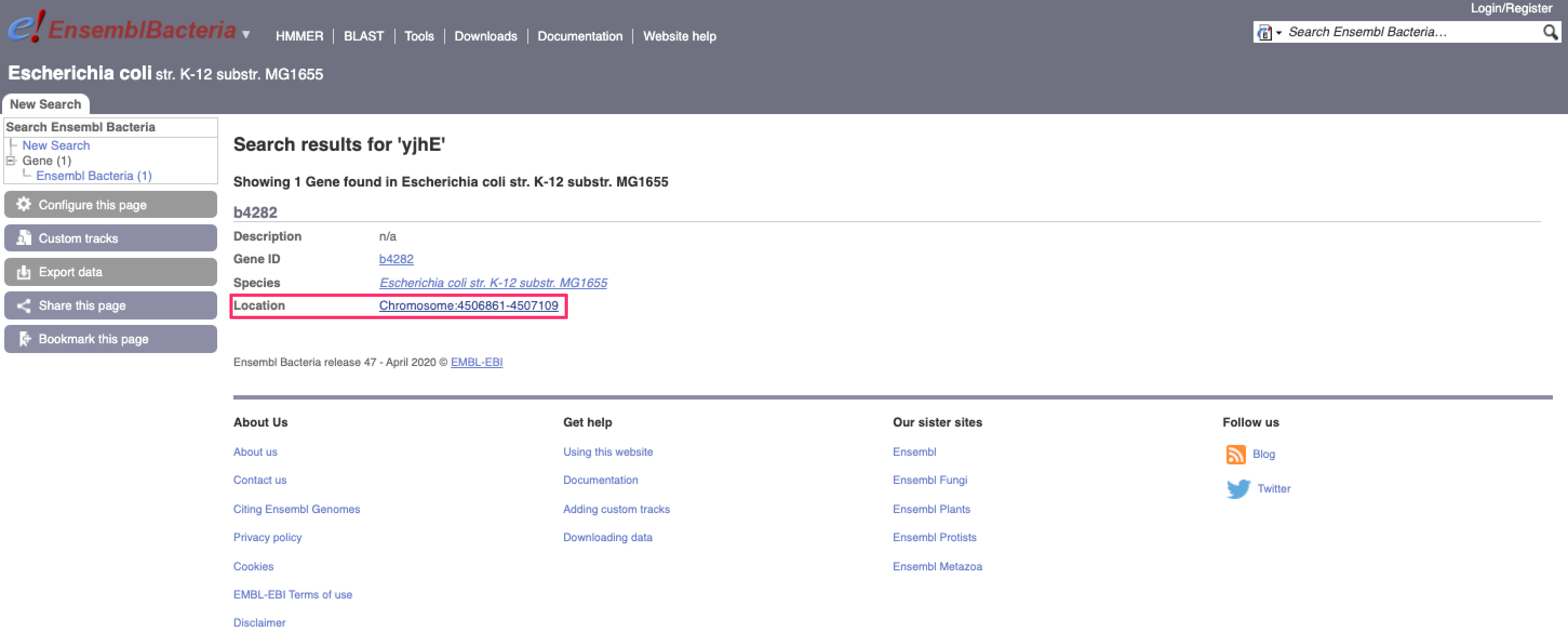
Task: Open the Tools menu item
Action: [419, 36]
